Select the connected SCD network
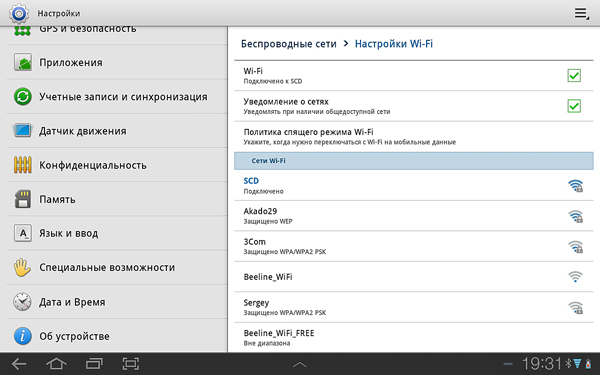 tap(414, 185)
